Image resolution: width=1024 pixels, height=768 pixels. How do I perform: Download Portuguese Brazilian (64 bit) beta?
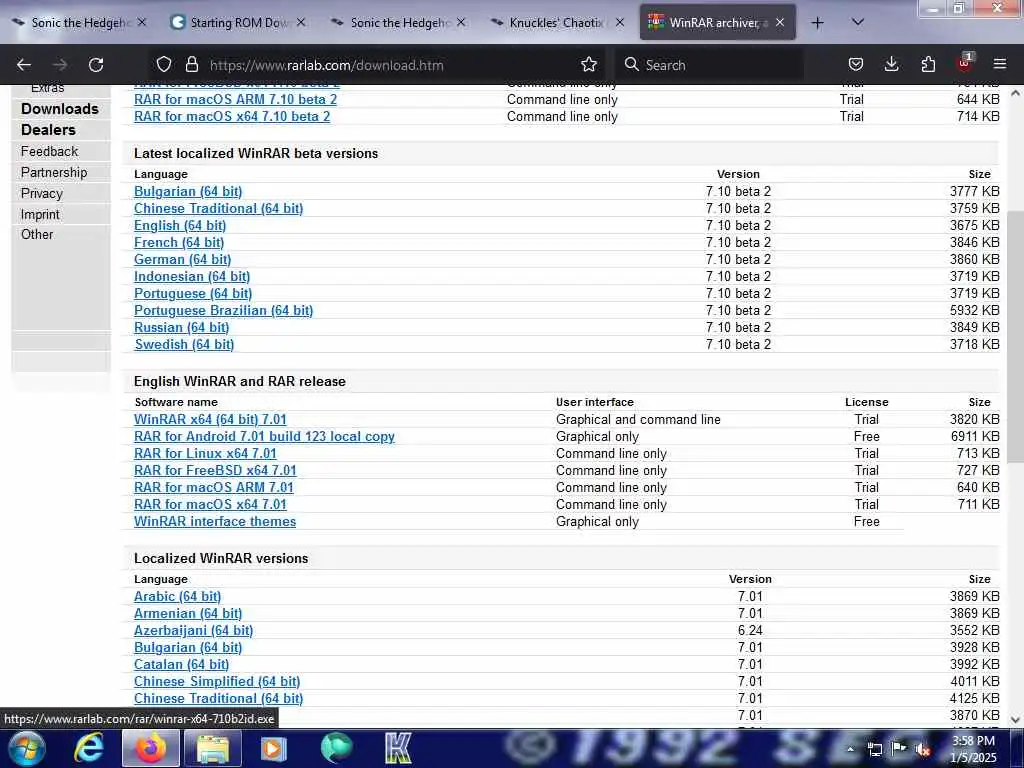coord(223,310)
